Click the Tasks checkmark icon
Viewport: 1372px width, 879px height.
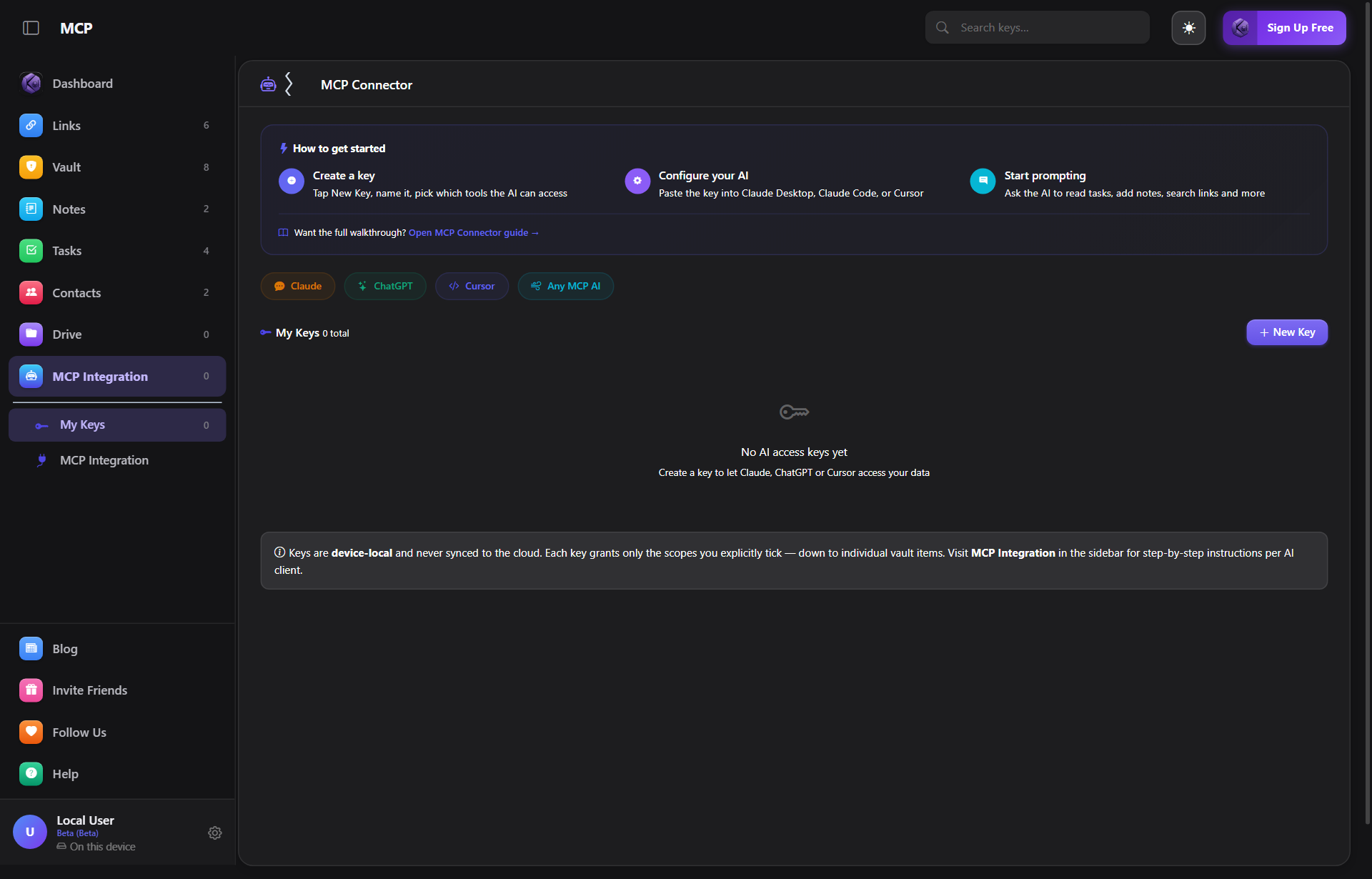31,251
